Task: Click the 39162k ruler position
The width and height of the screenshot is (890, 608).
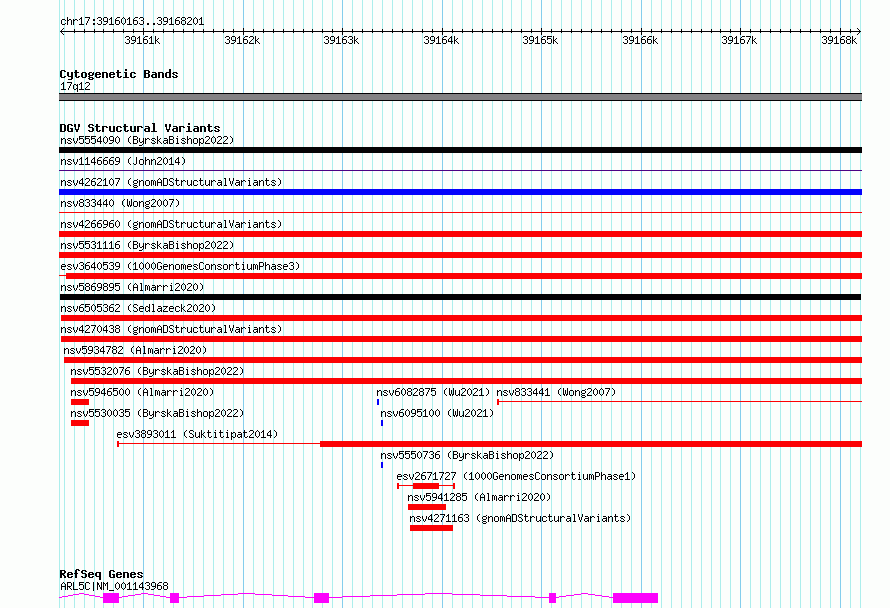Action: [x=242, y=40]
